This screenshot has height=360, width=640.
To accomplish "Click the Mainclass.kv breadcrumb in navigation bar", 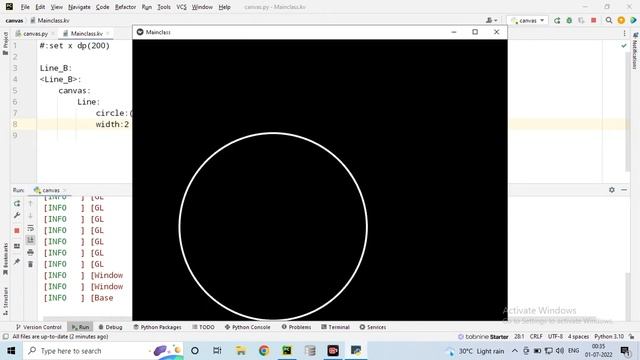I will 50,20.
